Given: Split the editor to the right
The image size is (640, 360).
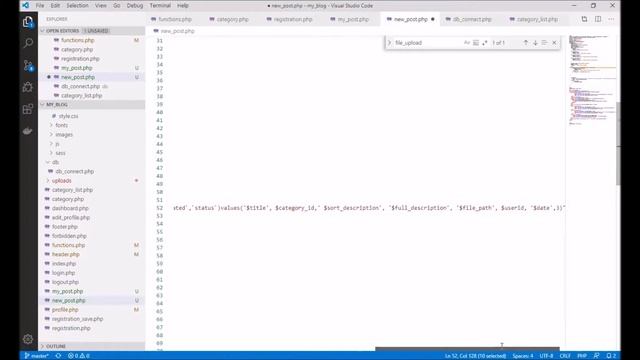Looking at the screenshot, I should click(x=598, y=19).
